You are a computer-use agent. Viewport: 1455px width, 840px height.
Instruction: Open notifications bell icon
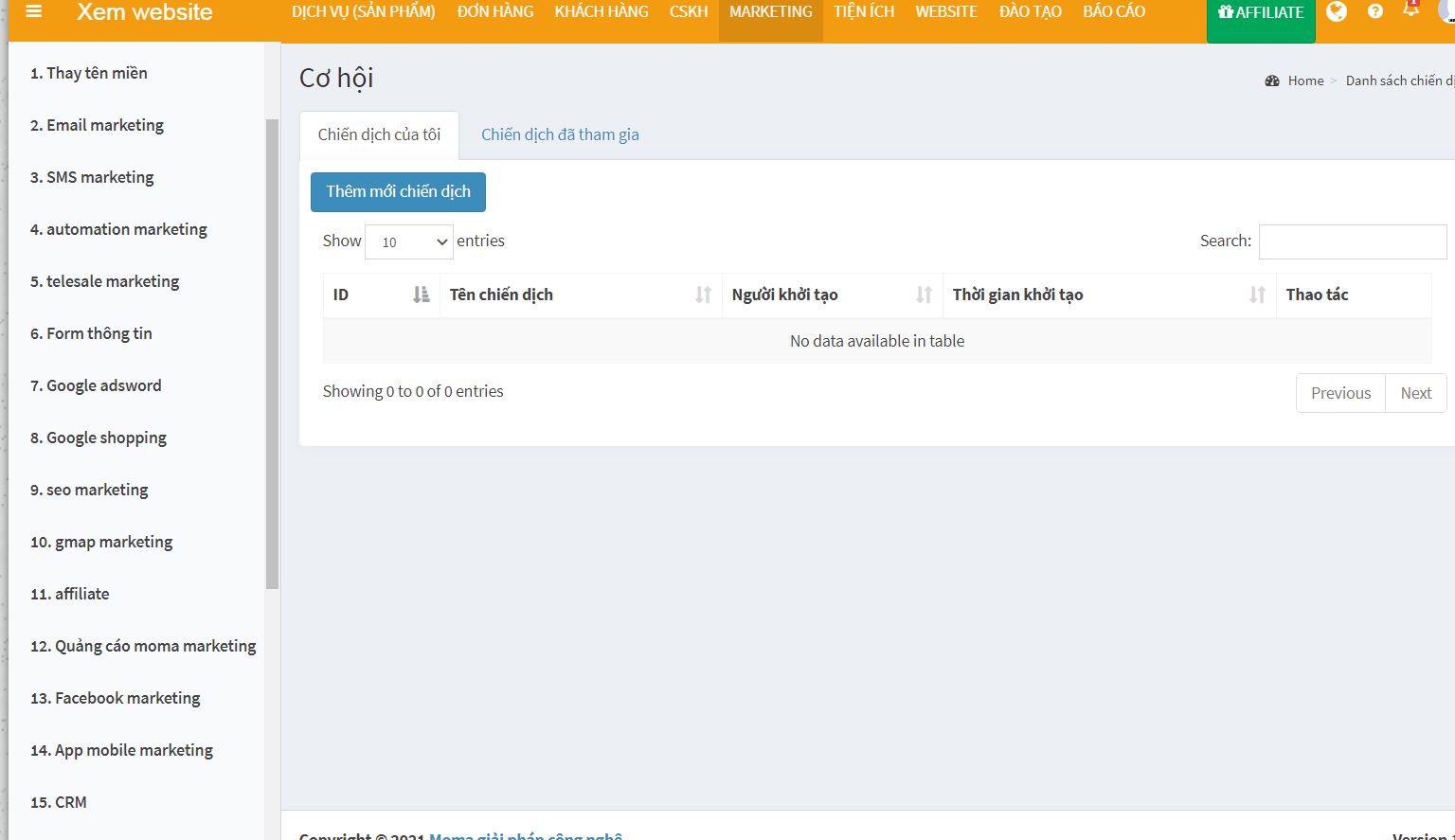1411,10
